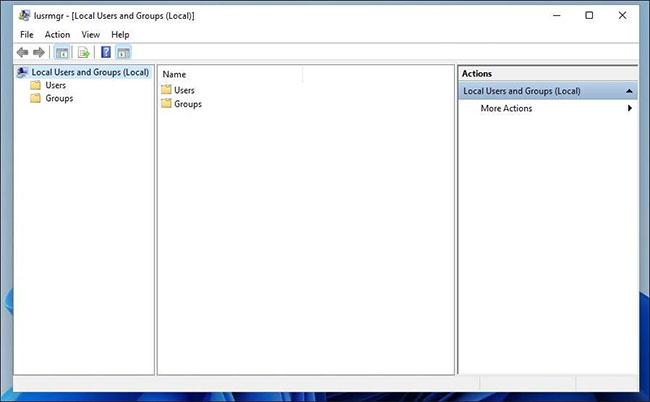Open the Help menu
This screenshot has height=402, width=650.
[120, 34]
